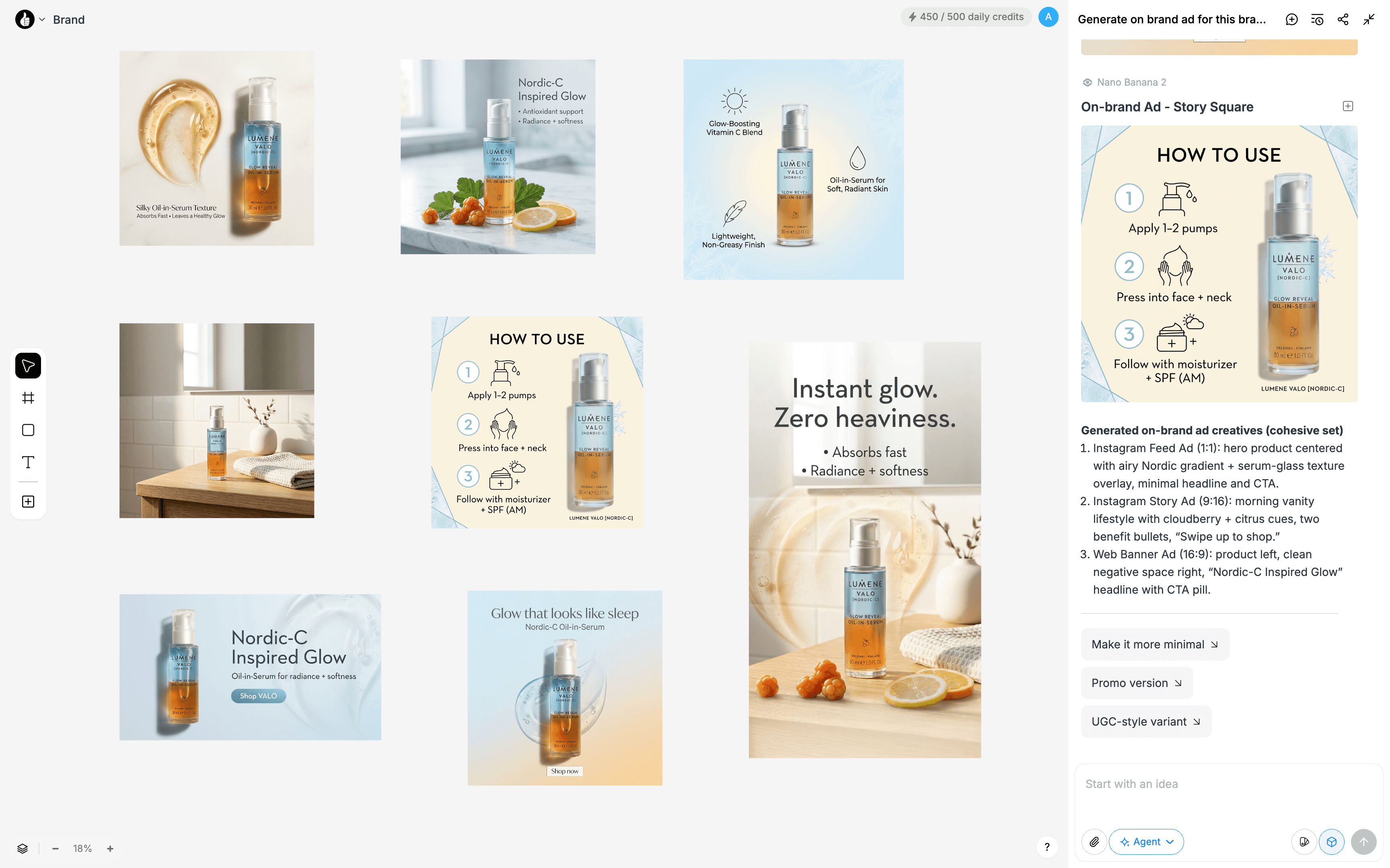Choose the 'UGC-style variant' suggestion
1390x868 pixels.
point(1145,722)
